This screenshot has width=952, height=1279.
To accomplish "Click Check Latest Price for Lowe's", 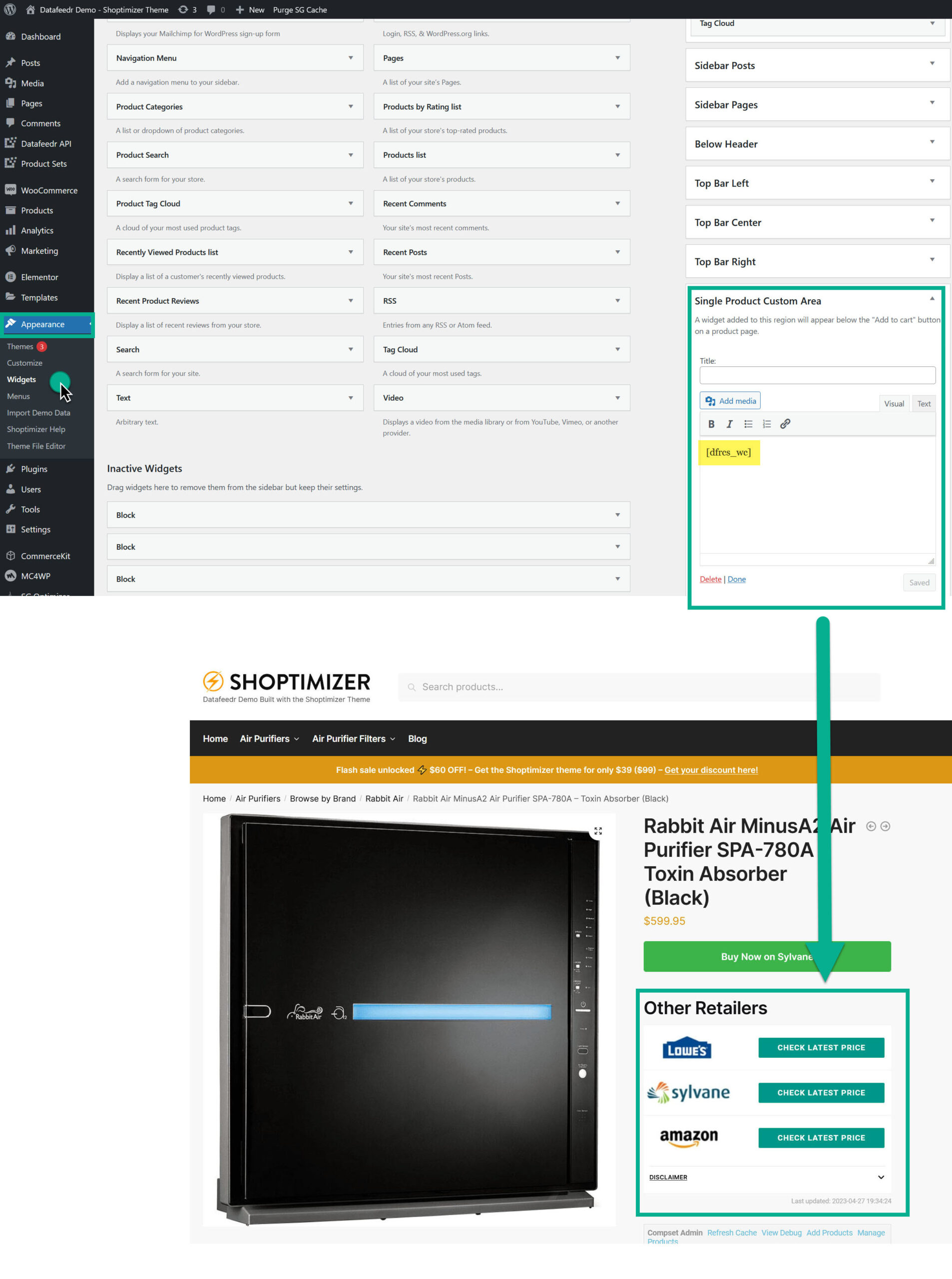I will (x=821, y=1048).
